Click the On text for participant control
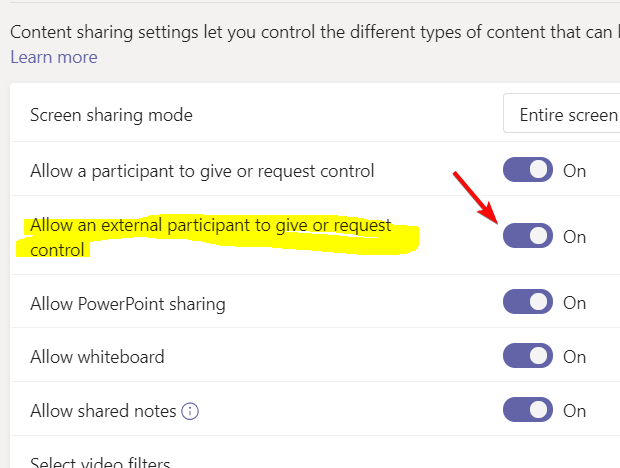The height and width of the screenshot is (468, 620). pos(574,171)
